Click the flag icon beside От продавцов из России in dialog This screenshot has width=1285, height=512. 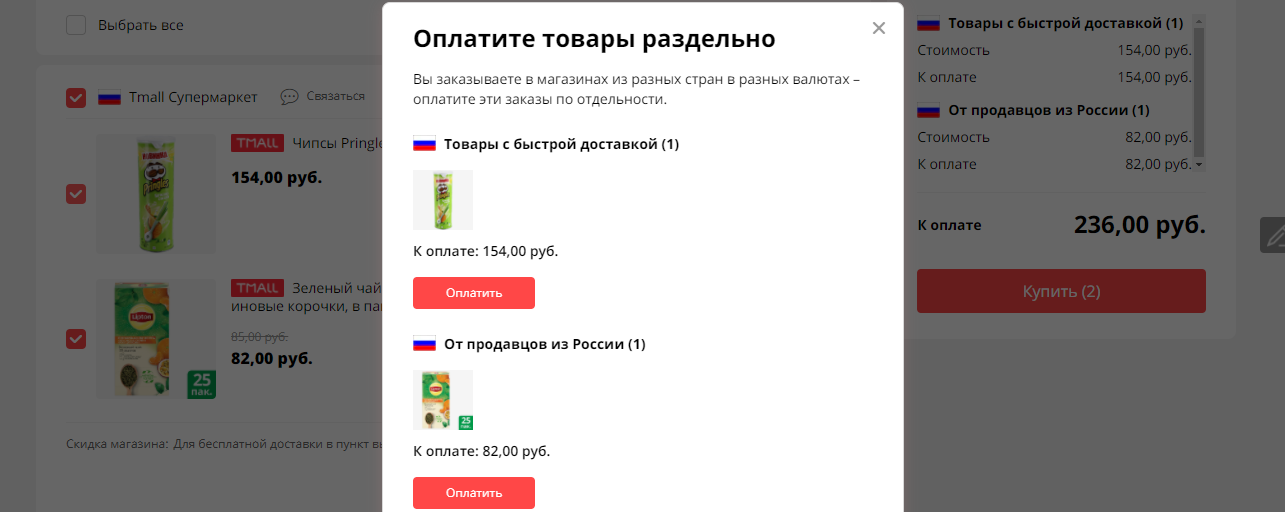point(424,344)
